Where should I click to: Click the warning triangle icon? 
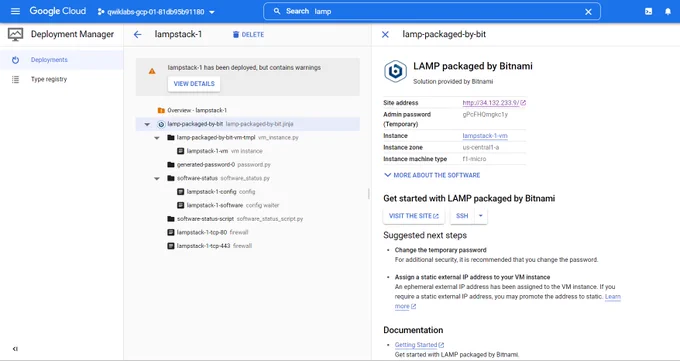pos(152,71)
